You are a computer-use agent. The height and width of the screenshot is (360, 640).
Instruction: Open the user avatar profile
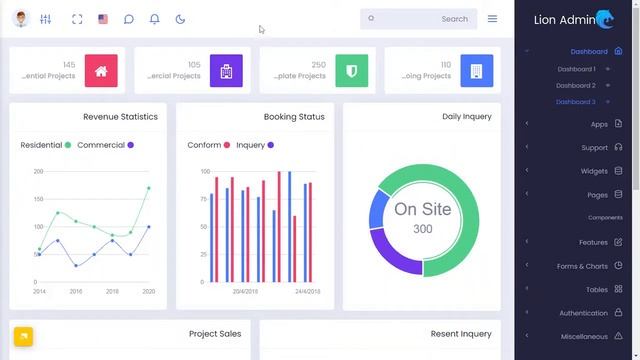pyautogui.click(x=21, y=19)
